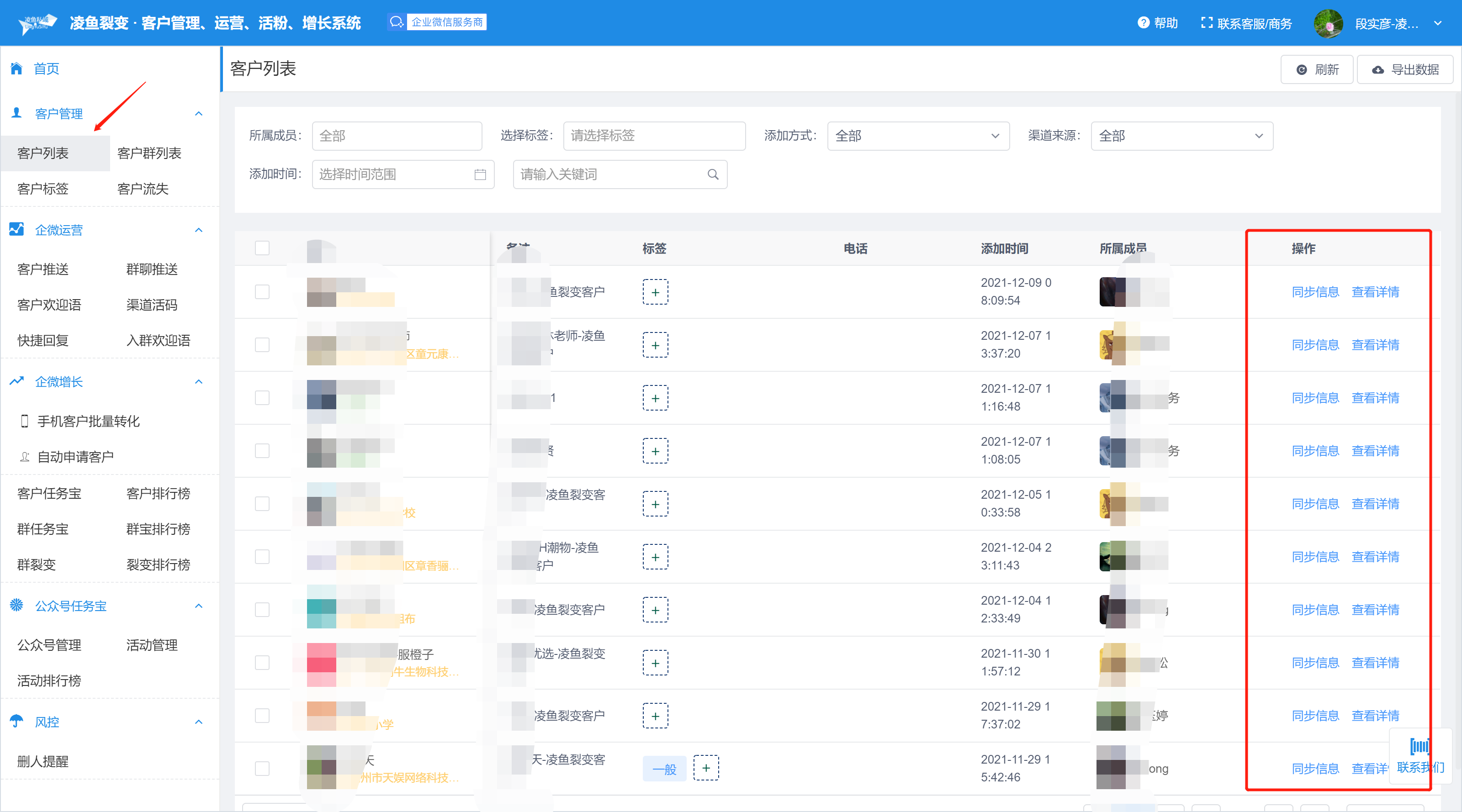Open 渠道活码 menu item
This screenshot has width=1462, height=812.
click(x=152, y=305)
